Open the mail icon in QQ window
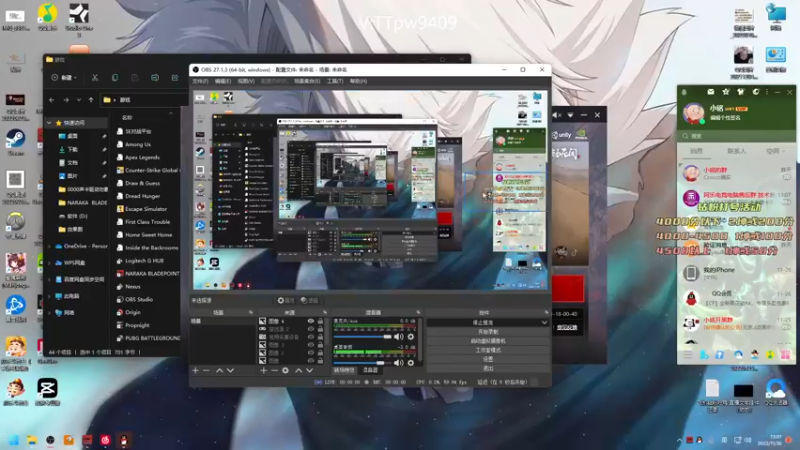The width and height of the screenshot is (800, 450). click(711, 92)
